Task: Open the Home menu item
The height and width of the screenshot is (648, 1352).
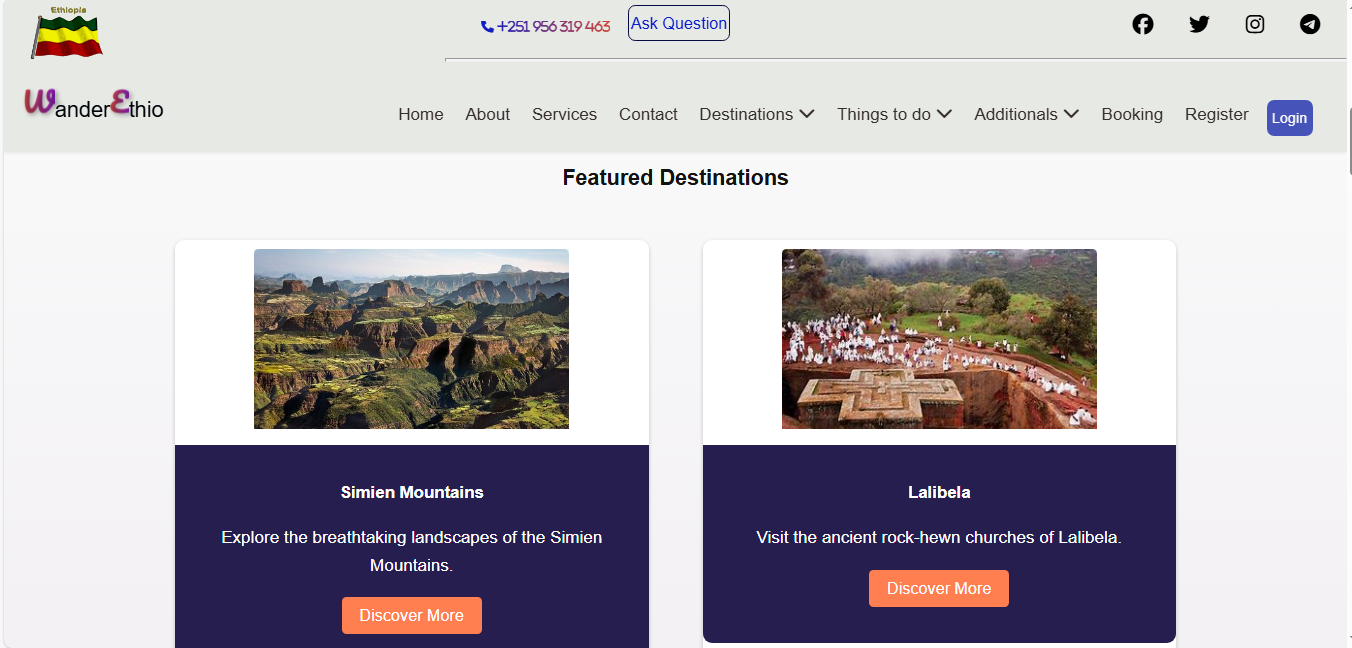Action: pyautogui.click(x=420, y=114)
